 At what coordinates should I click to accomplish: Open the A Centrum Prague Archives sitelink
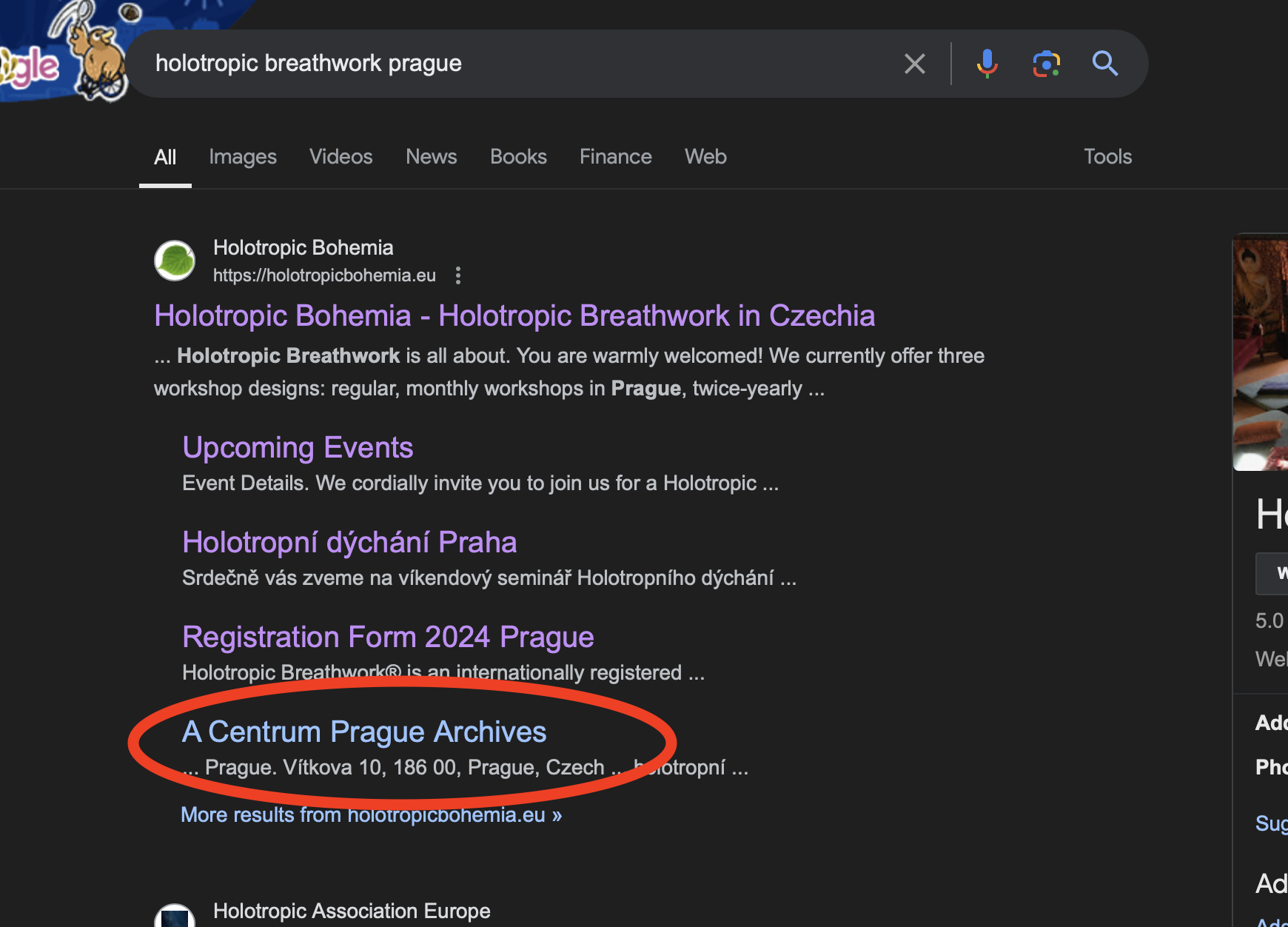(x=364, y=732)
